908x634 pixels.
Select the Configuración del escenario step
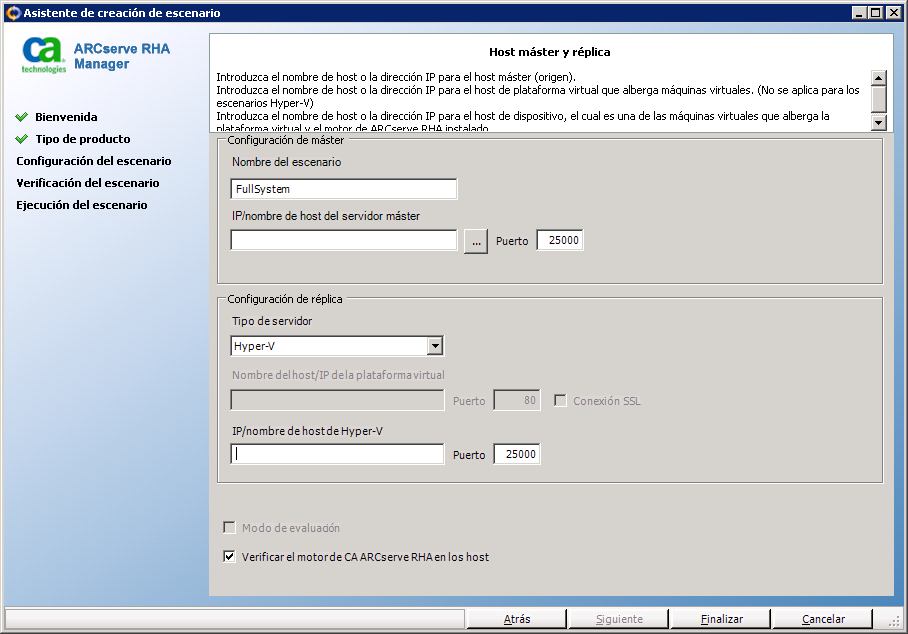point(93,160)
